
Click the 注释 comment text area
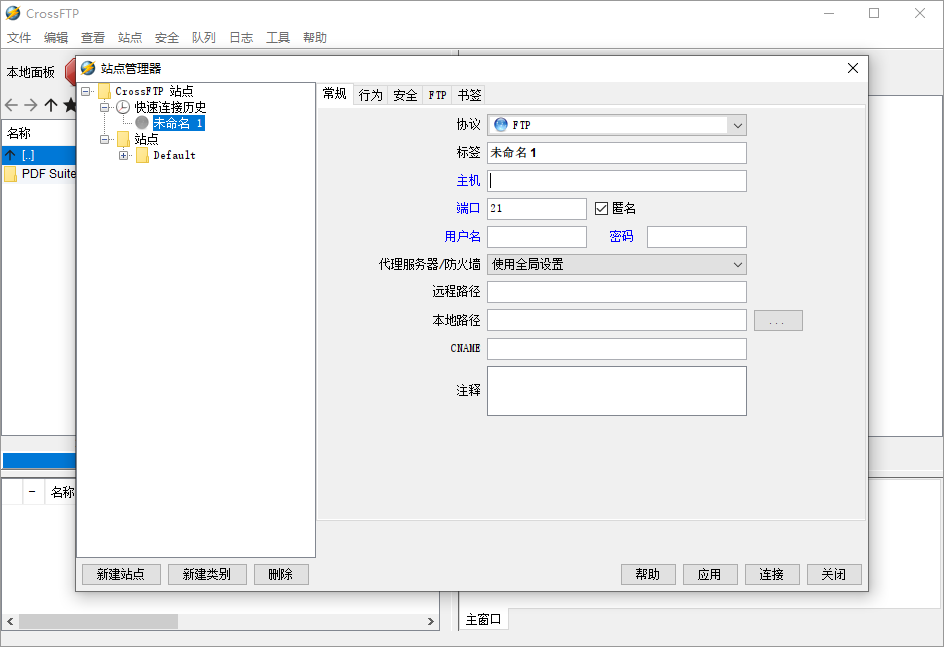click(x=616, y=391)
